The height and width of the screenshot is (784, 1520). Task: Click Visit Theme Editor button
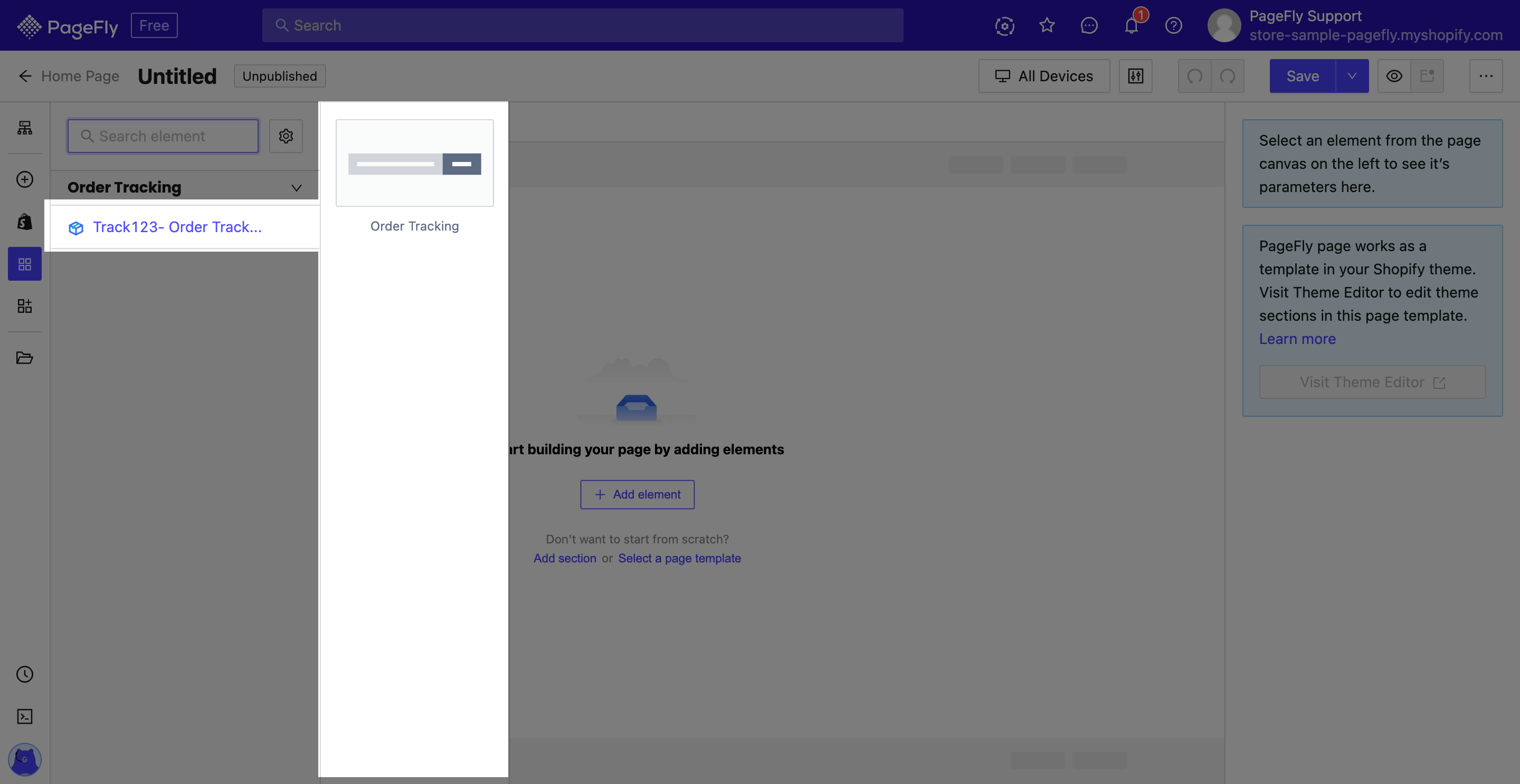[1372, 383]
